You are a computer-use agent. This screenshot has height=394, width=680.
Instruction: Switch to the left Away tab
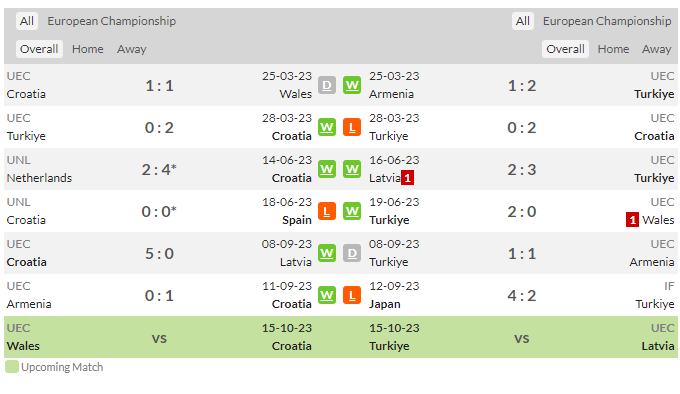point(131,49)
